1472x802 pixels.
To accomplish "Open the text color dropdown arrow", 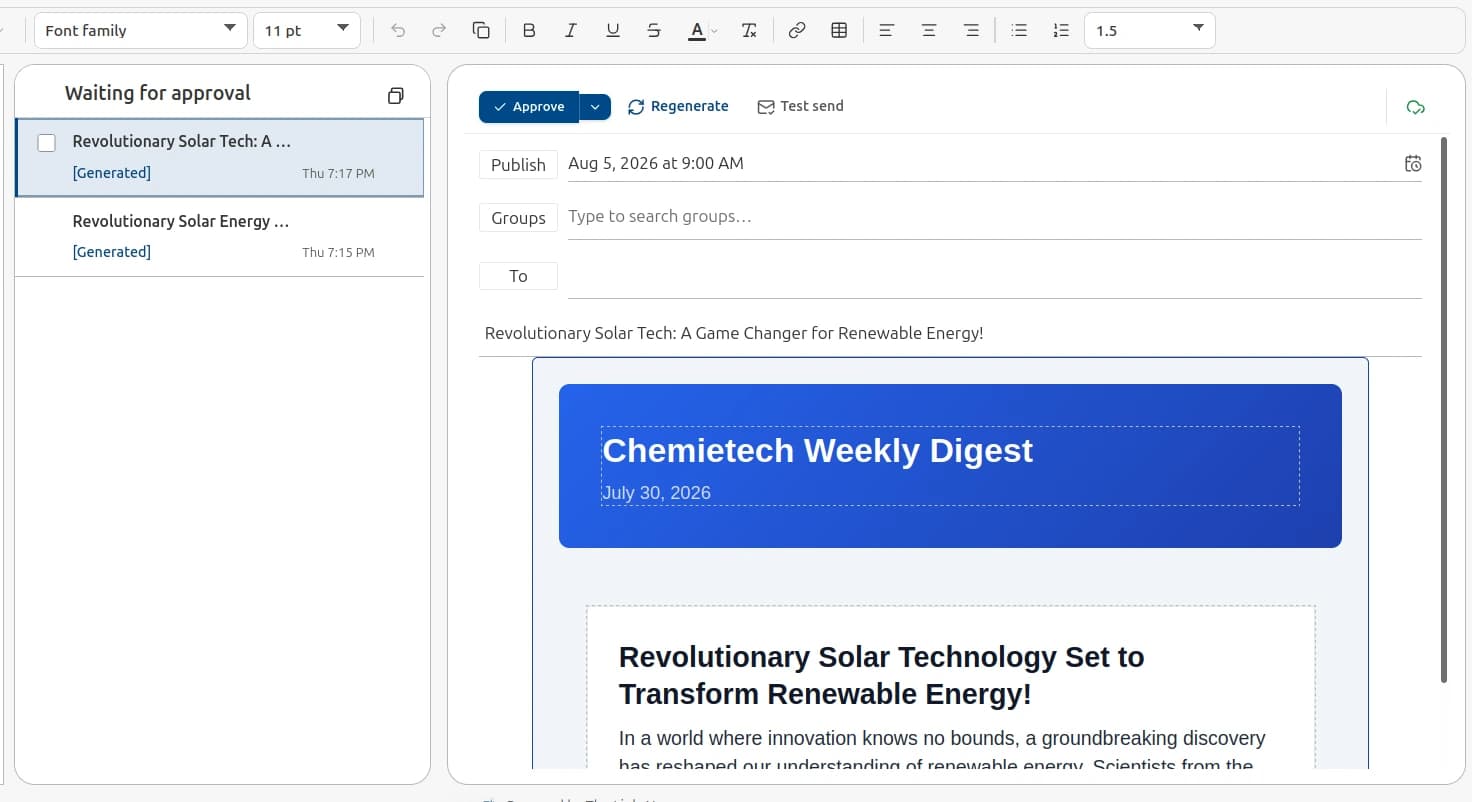I will pyautogui.click(x=714, y=31).
